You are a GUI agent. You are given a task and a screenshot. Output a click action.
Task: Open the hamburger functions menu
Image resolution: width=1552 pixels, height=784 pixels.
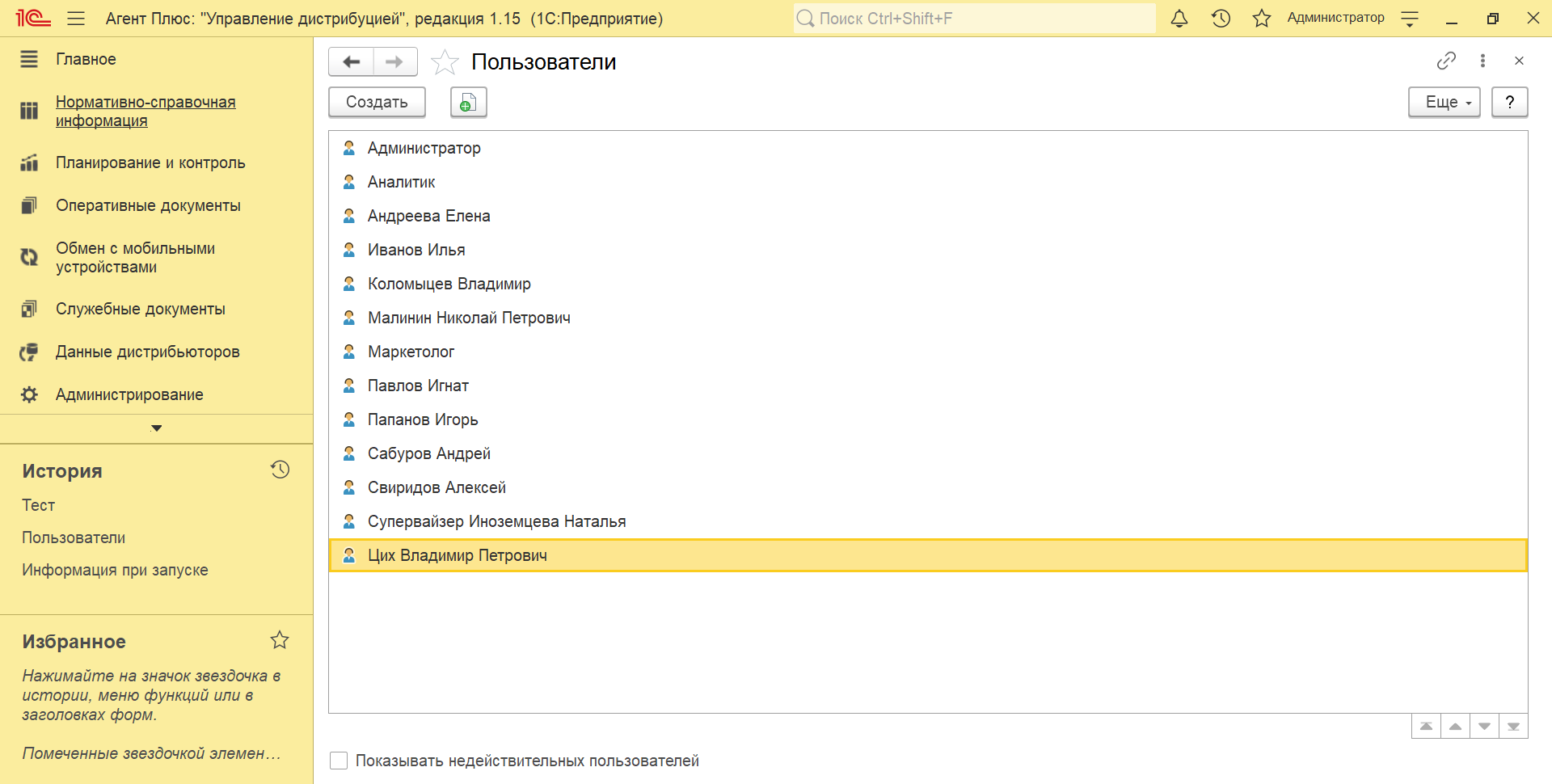76,19
